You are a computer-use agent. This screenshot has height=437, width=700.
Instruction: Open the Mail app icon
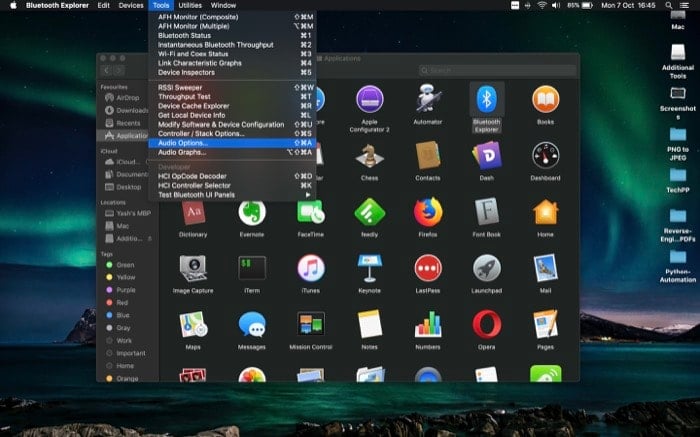click(545, 268)
